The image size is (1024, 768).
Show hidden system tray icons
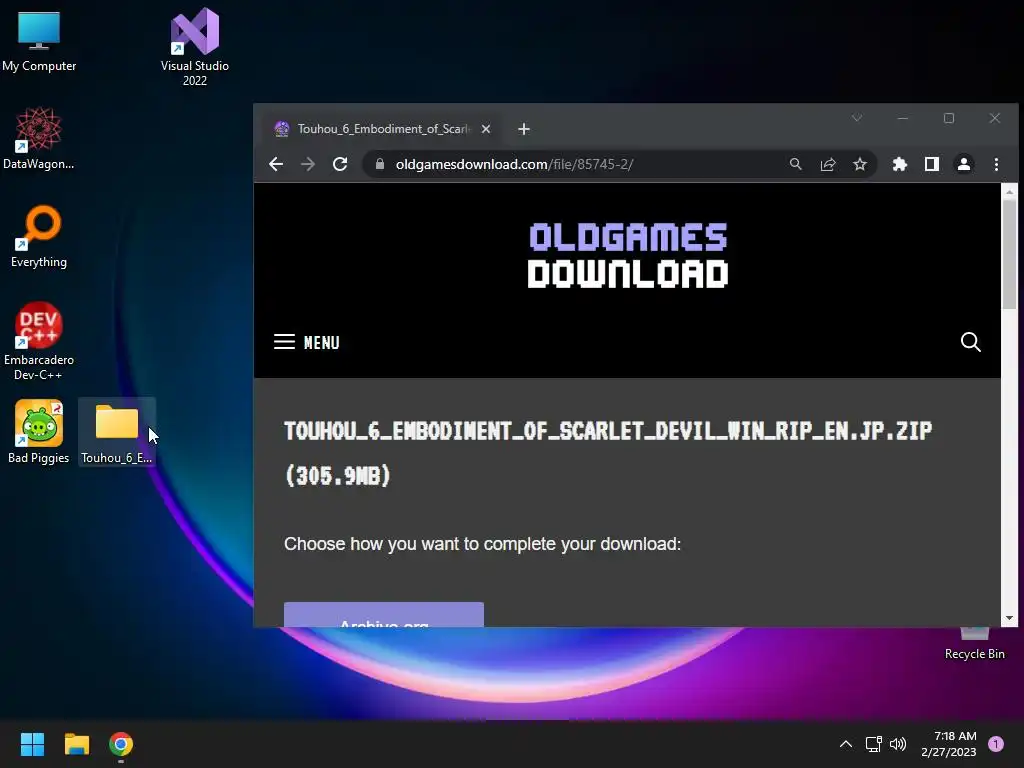coord(845,744)
